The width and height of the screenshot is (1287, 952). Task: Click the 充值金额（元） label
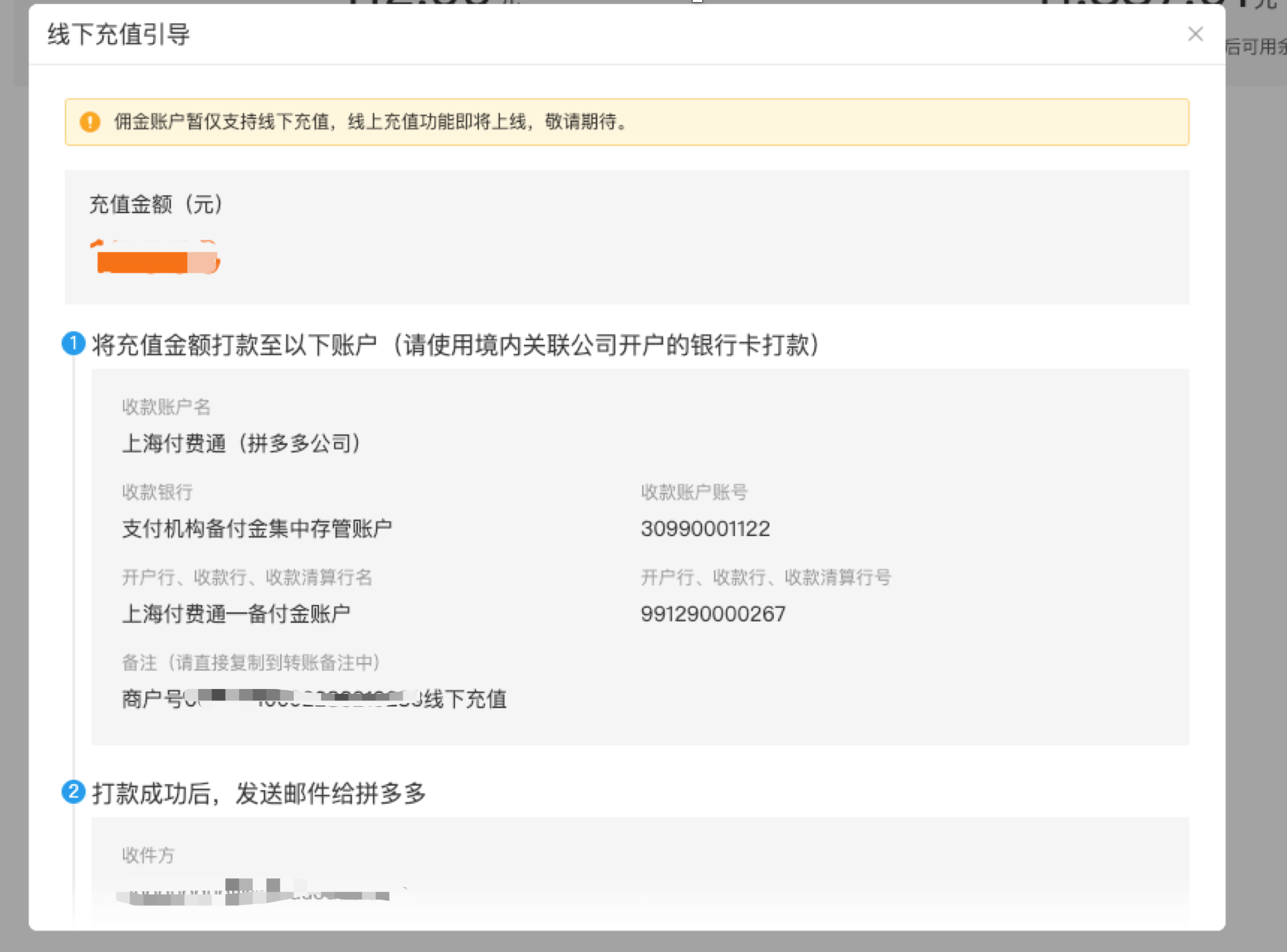pyautogui.click(x=156, y=204)
